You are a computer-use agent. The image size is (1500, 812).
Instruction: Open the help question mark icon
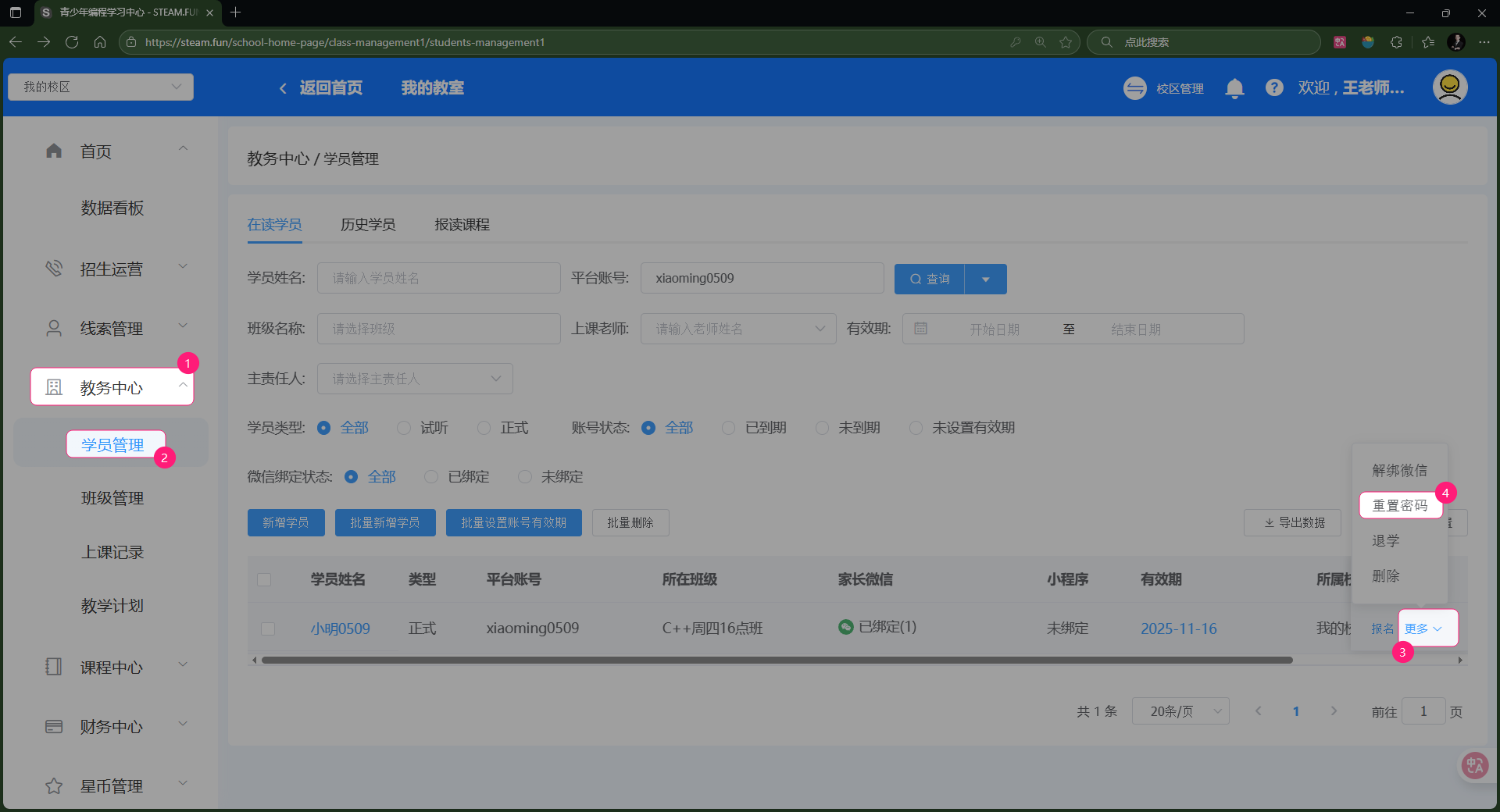[x=1274, y=88]
